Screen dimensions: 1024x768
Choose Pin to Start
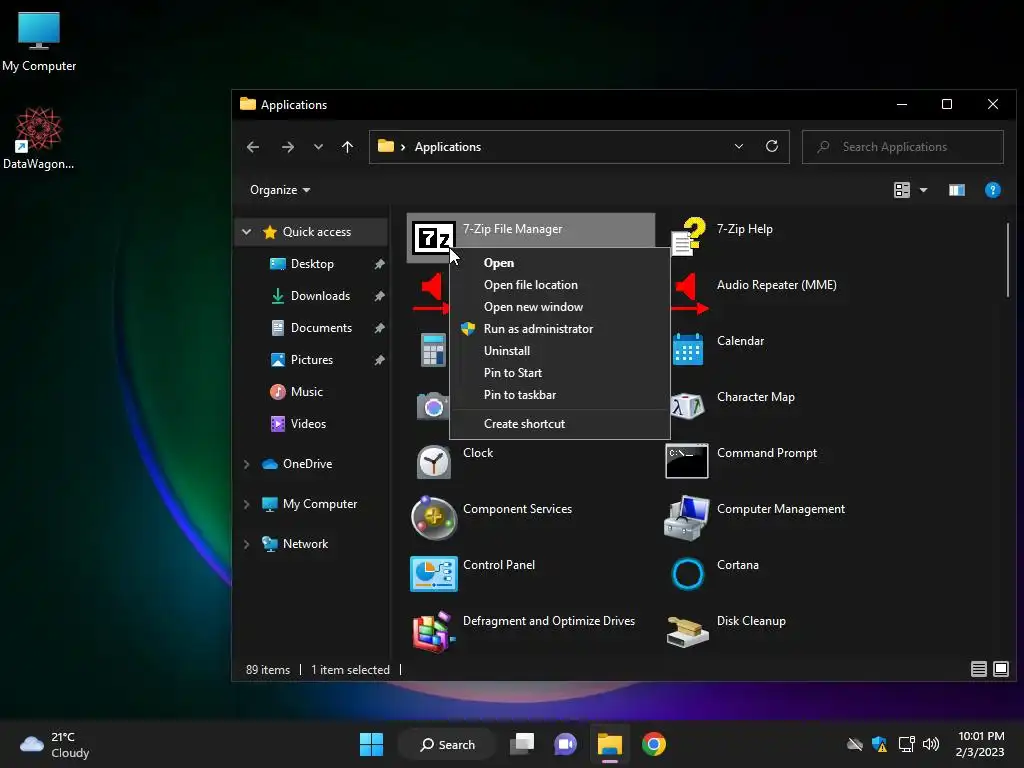point(560,373)
